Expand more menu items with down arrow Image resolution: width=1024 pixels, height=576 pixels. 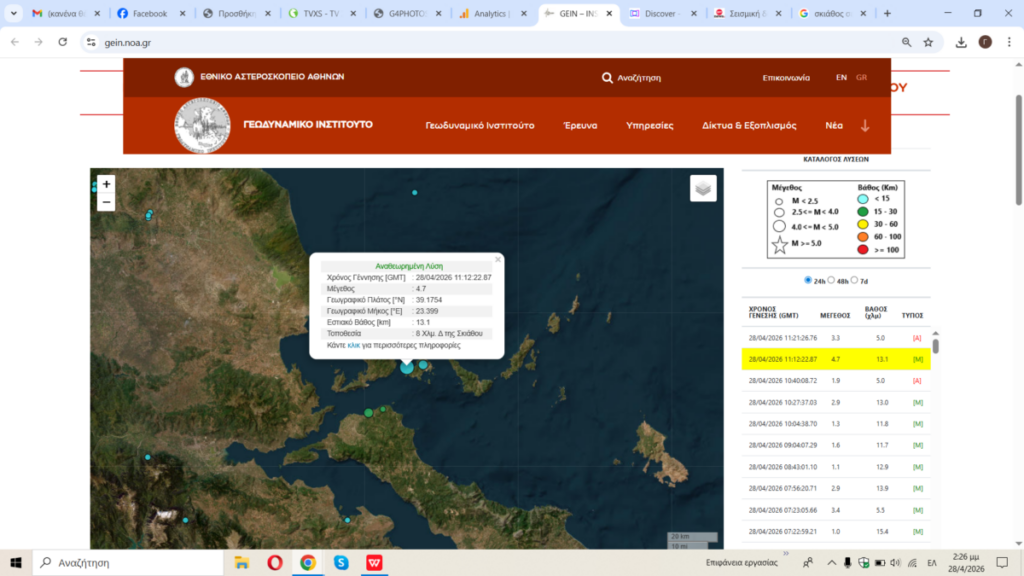click(x=865, y=126)
